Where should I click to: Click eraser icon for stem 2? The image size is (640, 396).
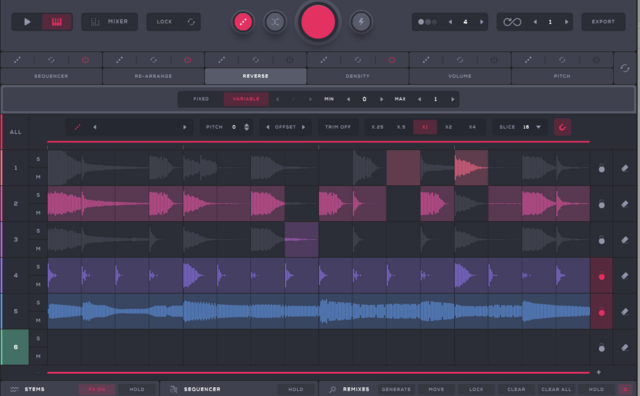click(x=625, y=204)
